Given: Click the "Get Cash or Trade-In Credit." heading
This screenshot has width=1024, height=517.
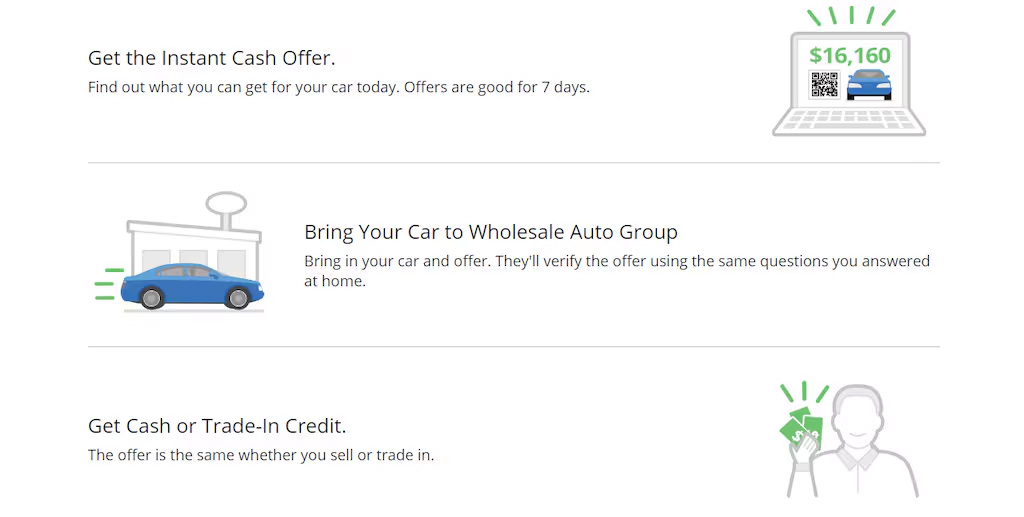Looking at the screenshot, I should (217, 426).
